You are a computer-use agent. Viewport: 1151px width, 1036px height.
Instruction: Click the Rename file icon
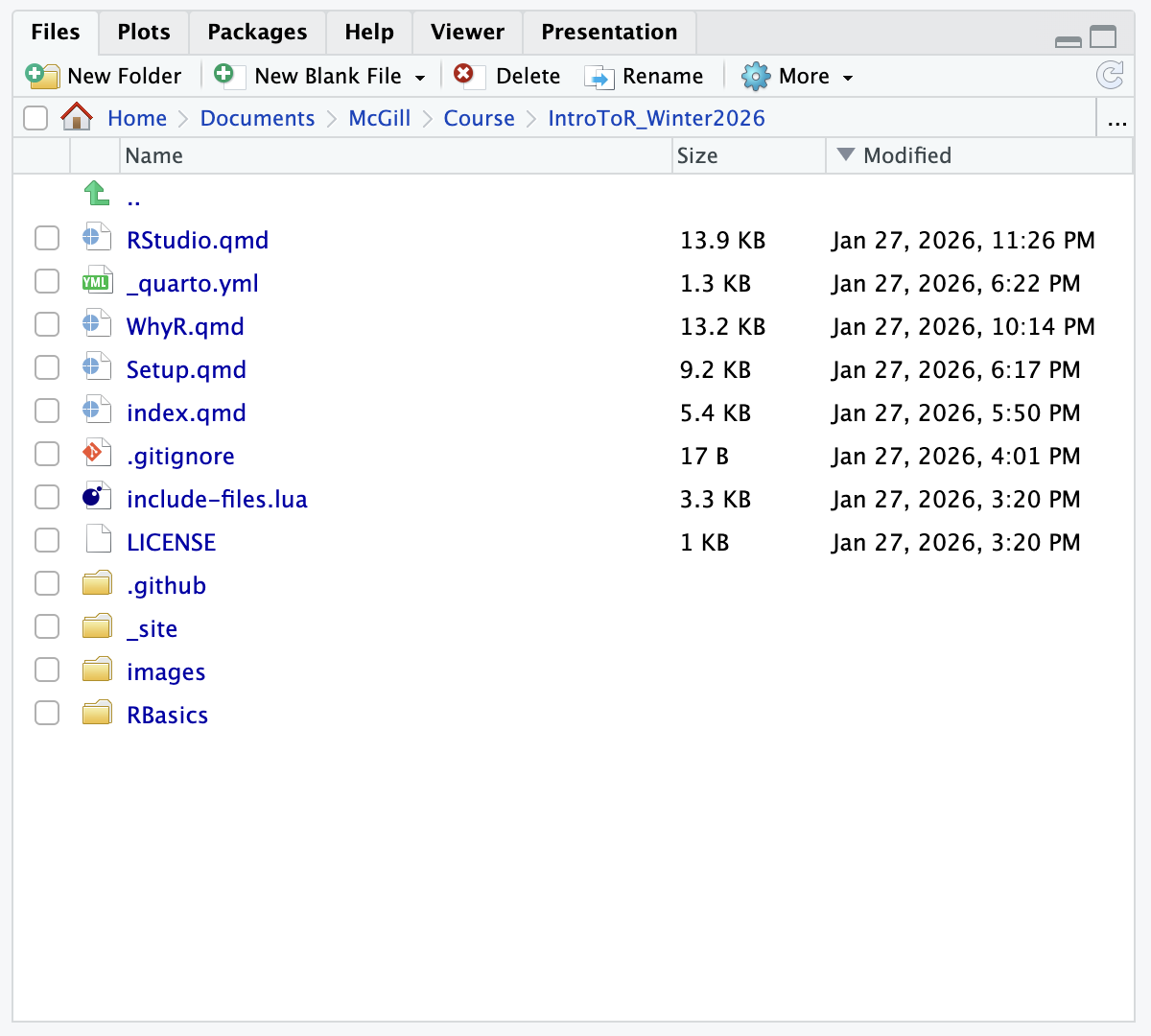[x=599, y=77]
